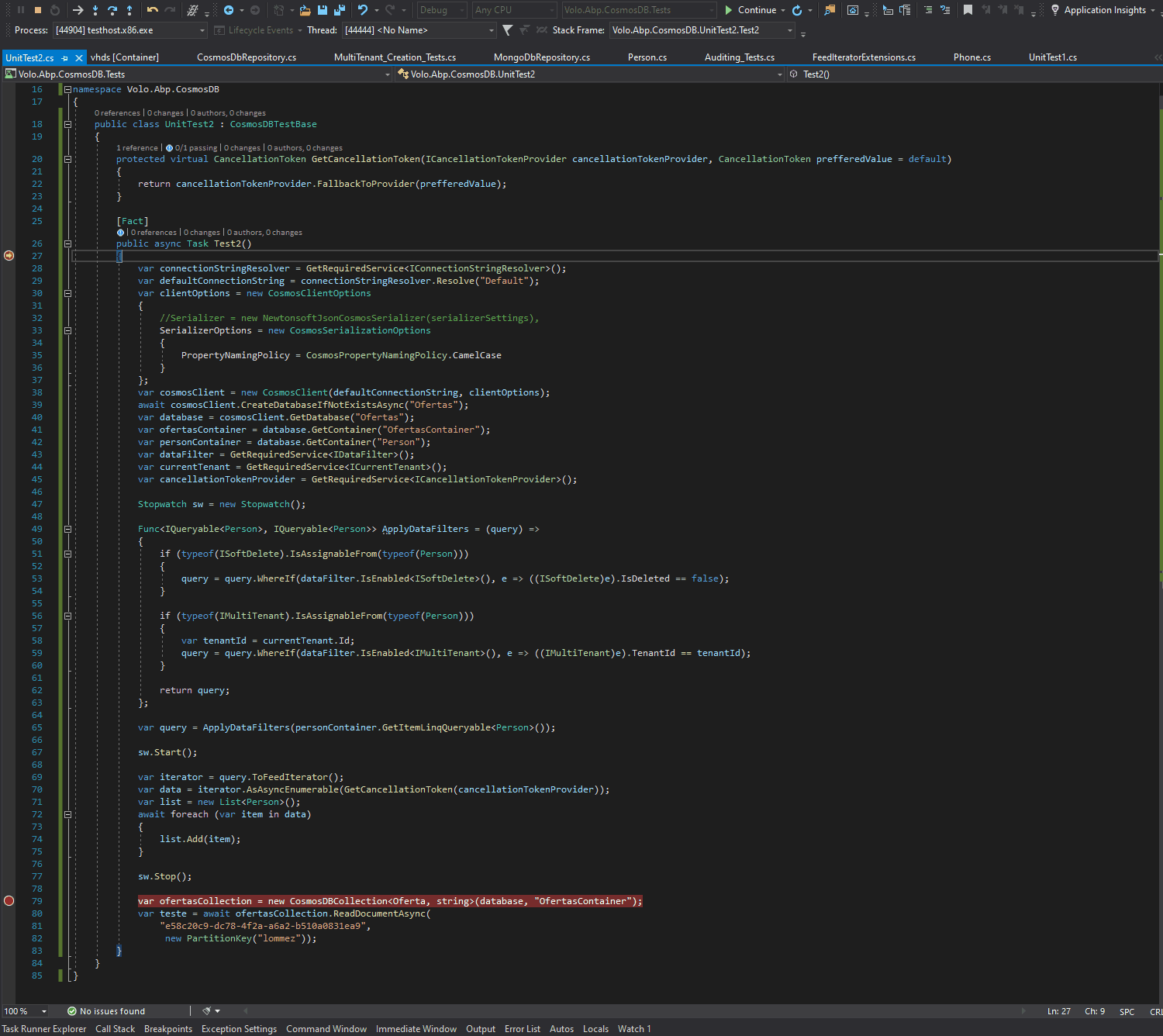This screenshot has height=1036, width=1163.
Task: Open the Any CPU platform dropdown
Action: [513, 10]
